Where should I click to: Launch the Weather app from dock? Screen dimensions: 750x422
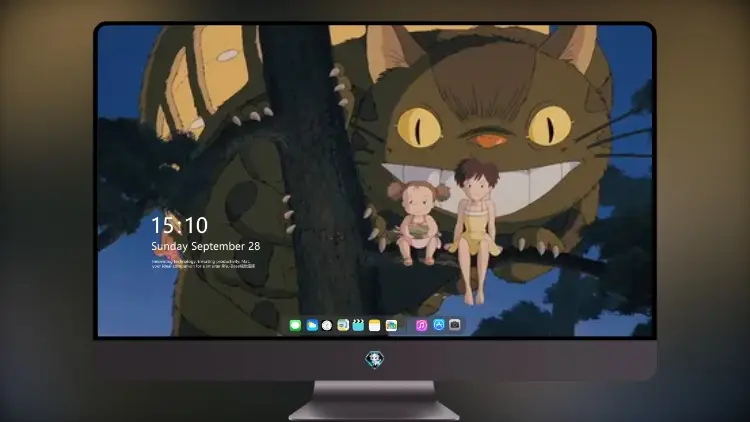(312, 325)
